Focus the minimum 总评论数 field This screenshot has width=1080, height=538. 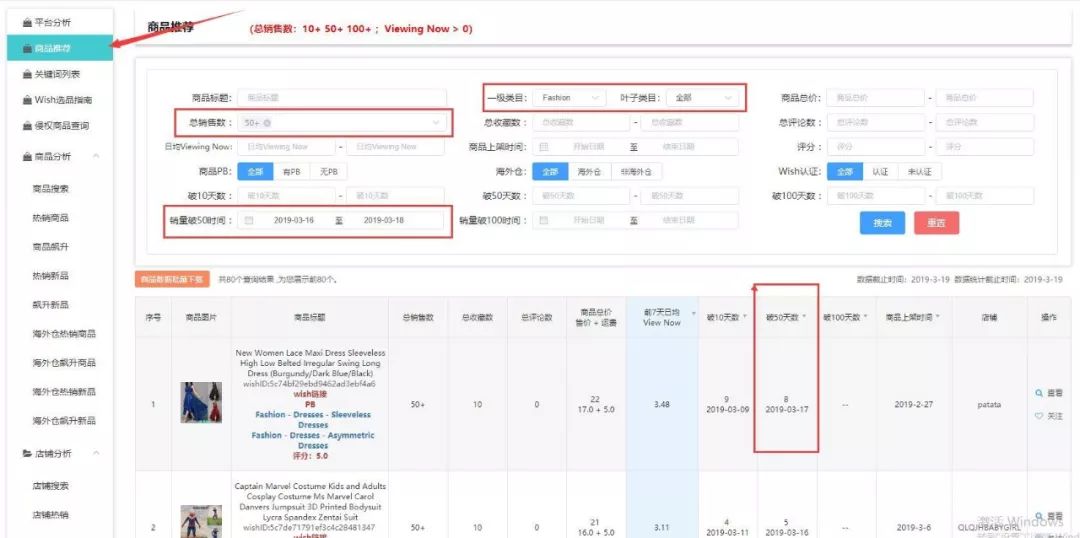click(x=875, y=123)
